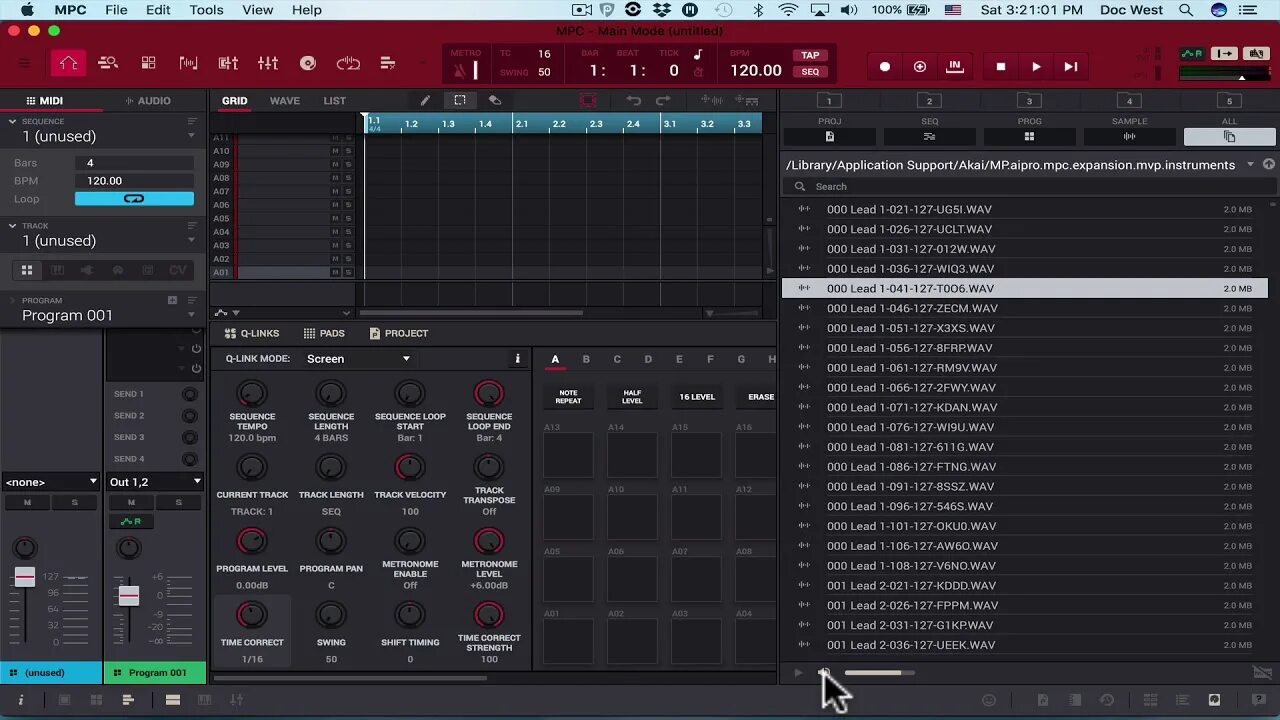Screen dimensions: 1280x720
Task: Click the browser Search field
Action: (x=1029, y=187)
